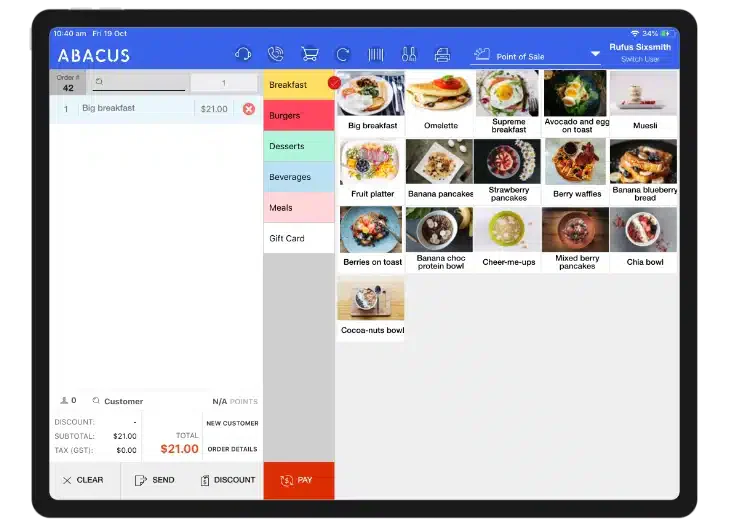The width and height of the screenshot is (730, 527).
Task: Click the refresh arrow icon
Action: (343, 55)
